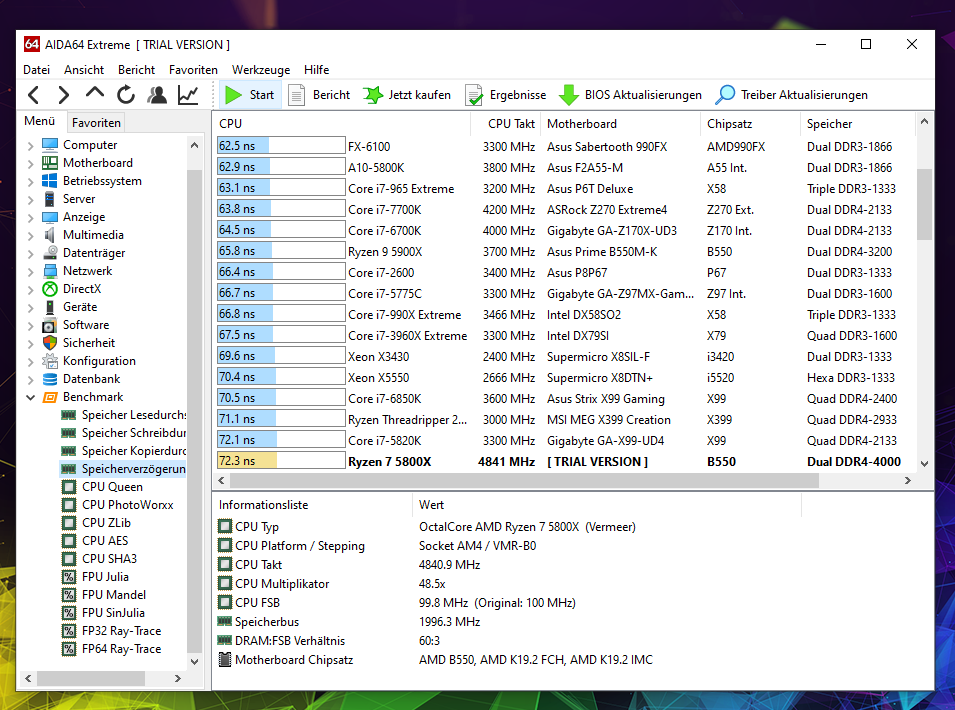Open the Datei menu
The height and width of the screenshot is (710, 955).
[x=37, y=70]
